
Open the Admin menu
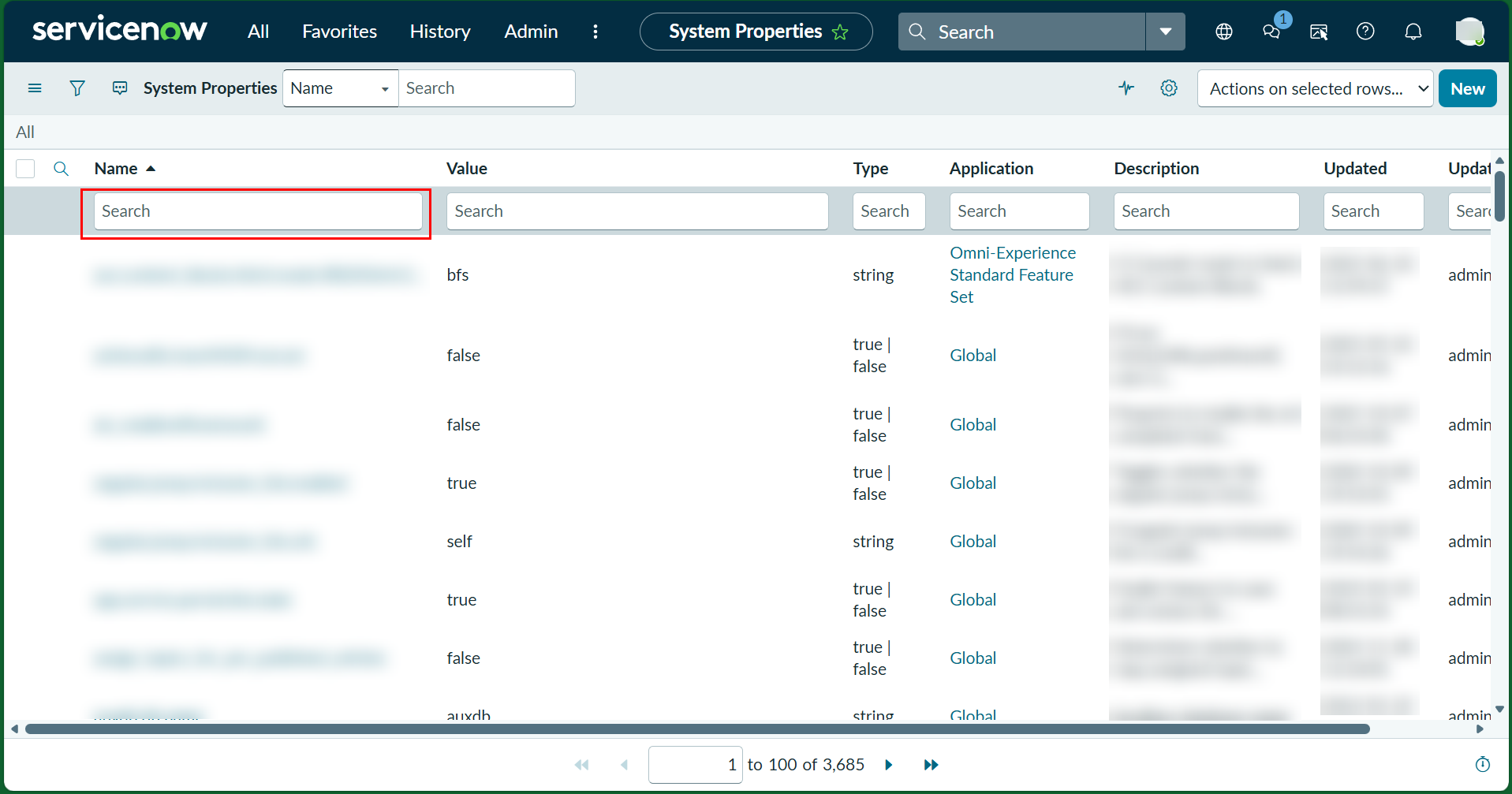(x=531, y=32)
